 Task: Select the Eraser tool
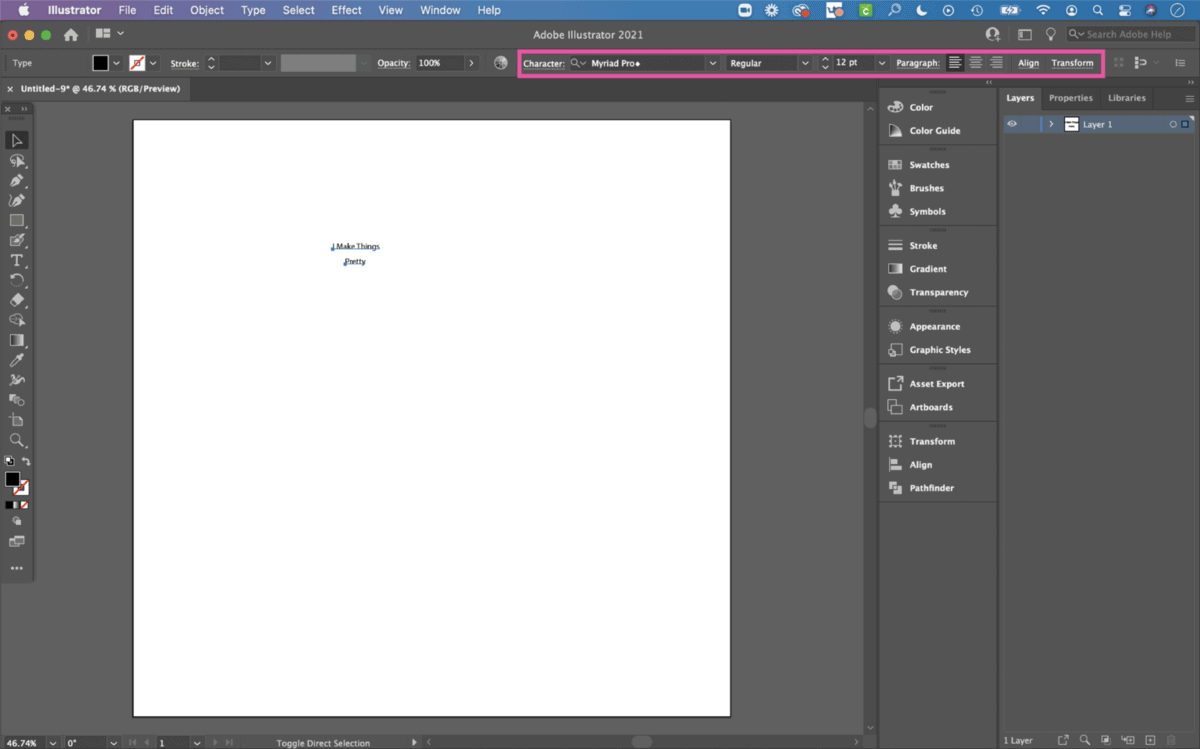(x=17, y=301)
